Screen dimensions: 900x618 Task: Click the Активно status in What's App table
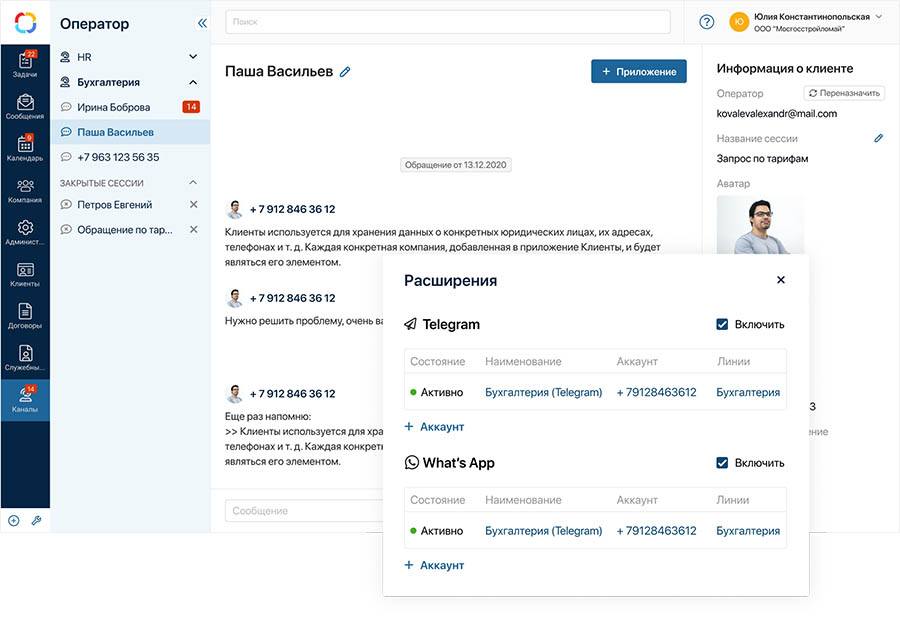click(437, 531)
